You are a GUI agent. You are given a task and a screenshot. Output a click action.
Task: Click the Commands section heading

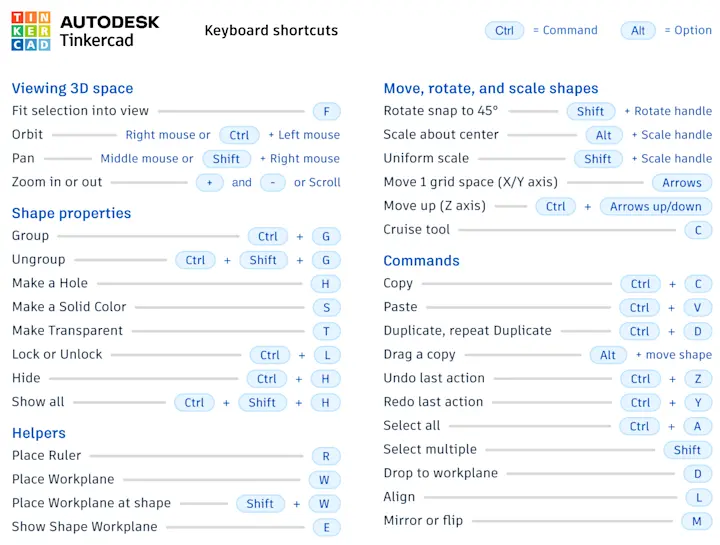click(421, 261)
